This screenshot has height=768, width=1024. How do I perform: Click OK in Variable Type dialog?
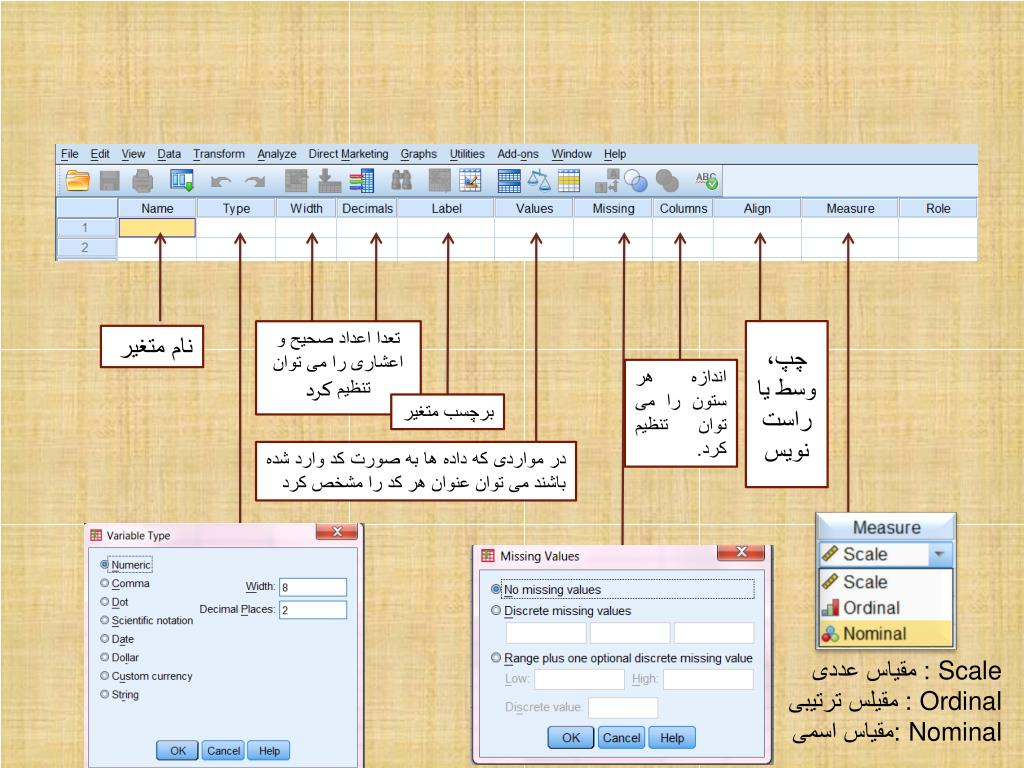click(x=178, y=750)
